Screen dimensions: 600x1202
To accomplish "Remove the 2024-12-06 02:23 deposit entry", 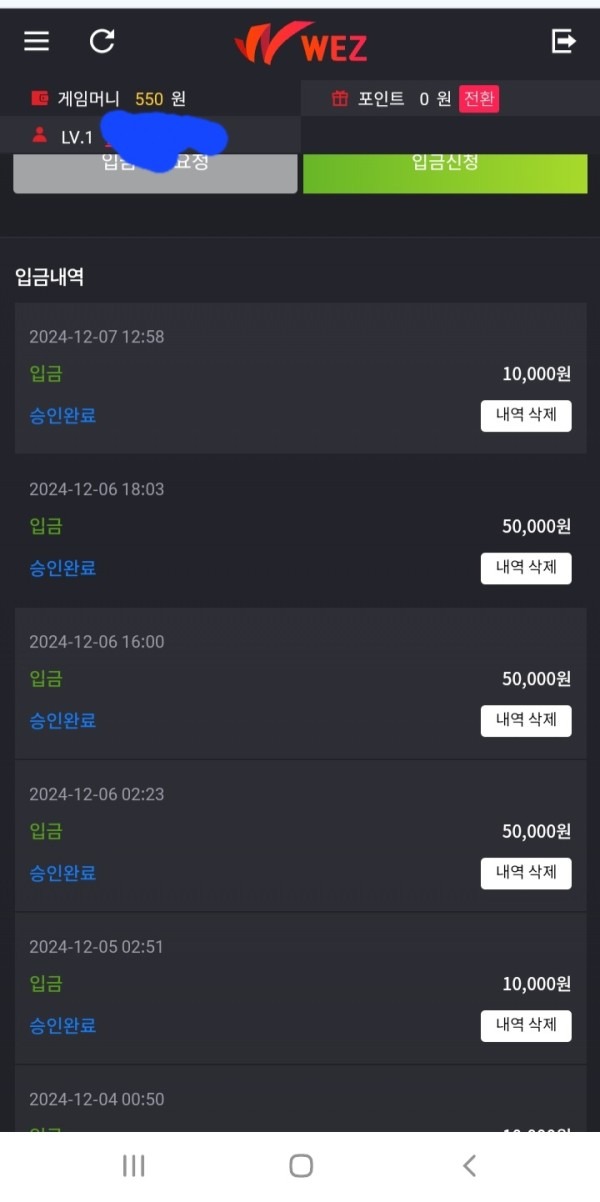I will (x=526, y=872).
